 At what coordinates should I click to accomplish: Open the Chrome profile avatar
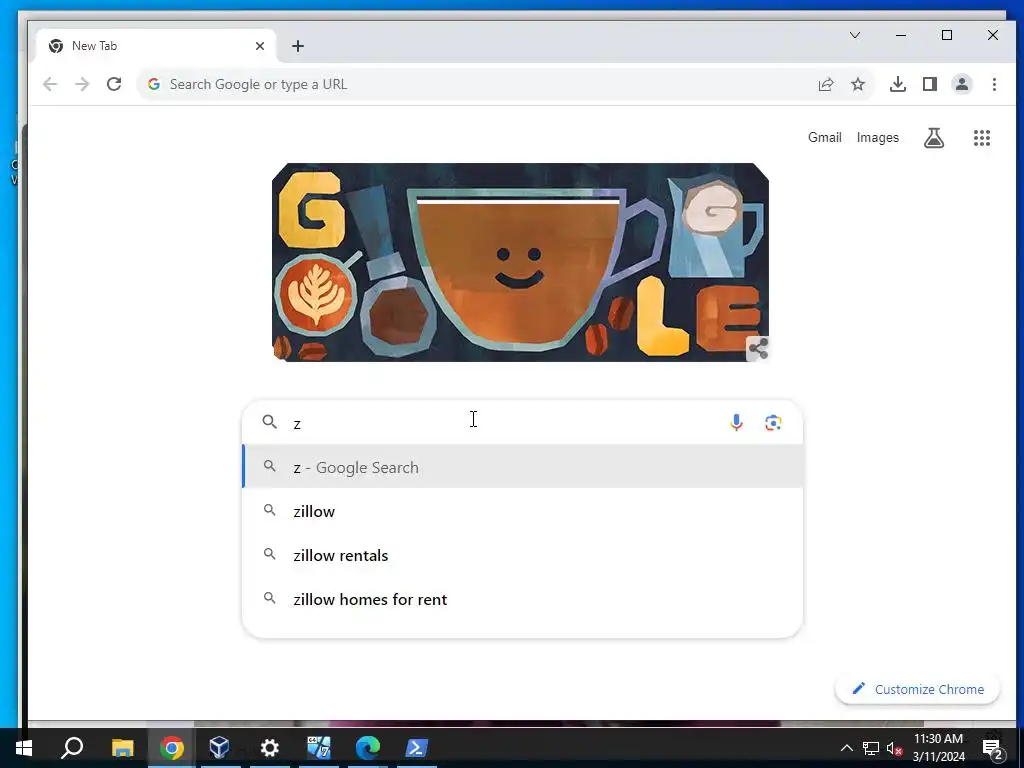[x=961, y=84]
